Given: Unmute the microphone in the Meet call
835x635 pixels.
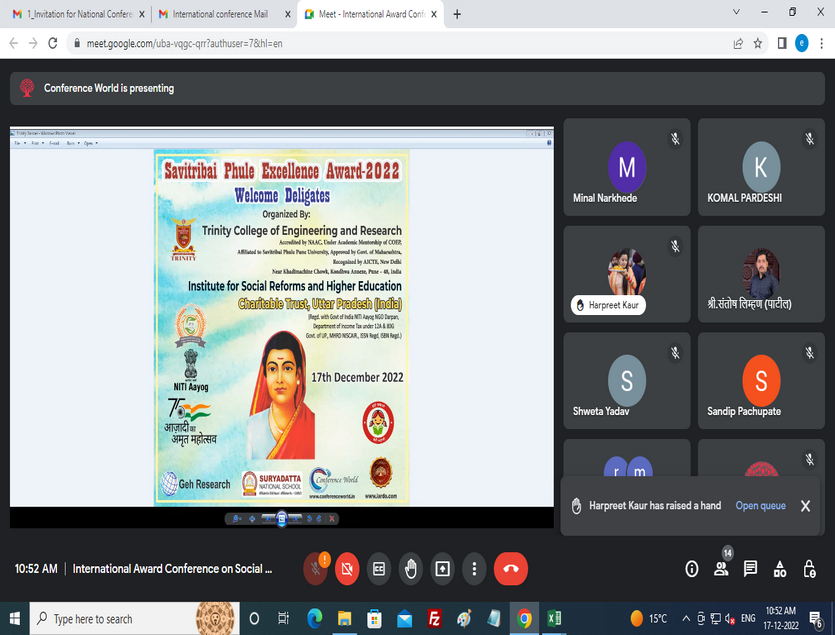Looking at the screenshot, I should (315, 569).
